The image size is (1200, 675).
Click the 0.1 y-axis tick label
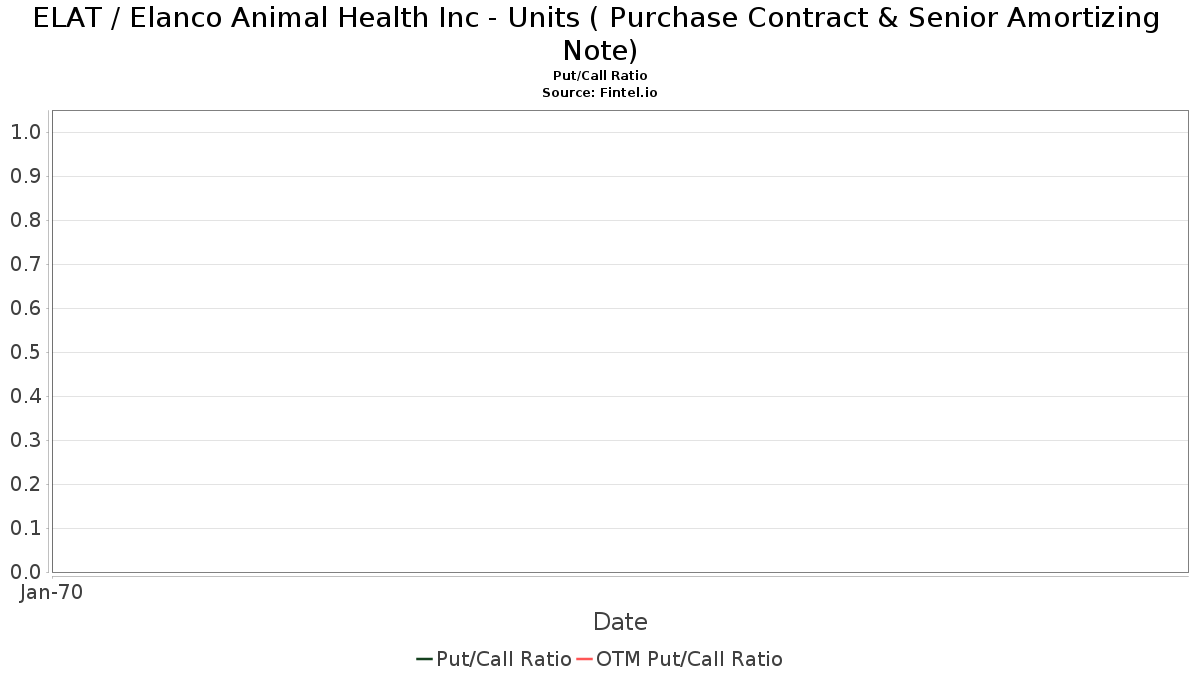25,528
